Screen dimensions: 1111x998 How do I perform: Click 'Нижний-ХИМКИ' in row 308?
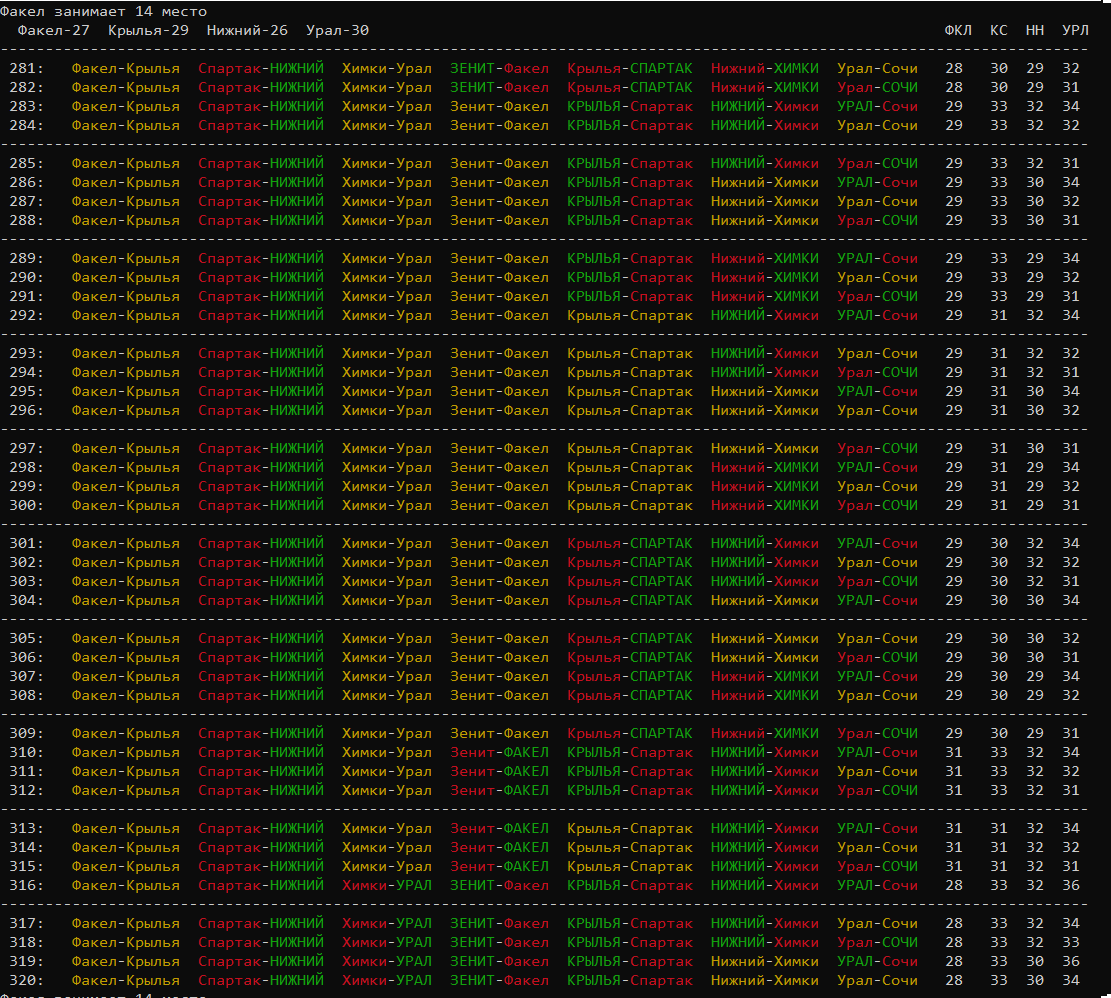[765, 696]
